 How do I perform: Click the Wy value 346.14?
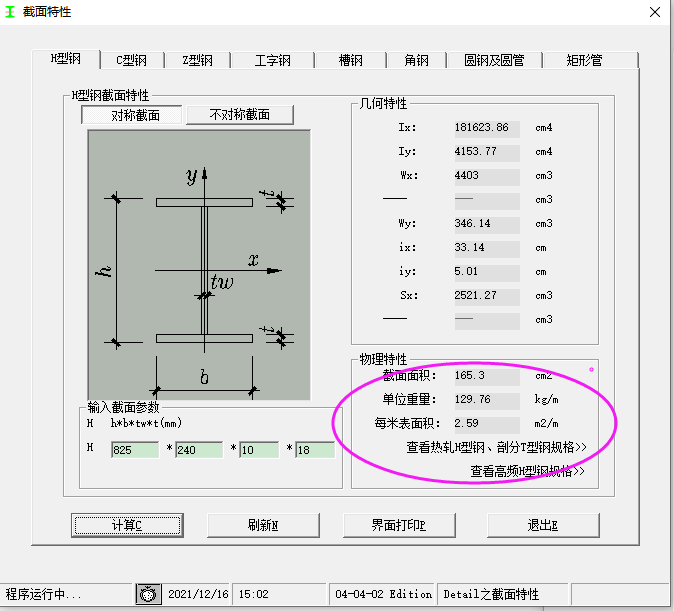(487, 224)
